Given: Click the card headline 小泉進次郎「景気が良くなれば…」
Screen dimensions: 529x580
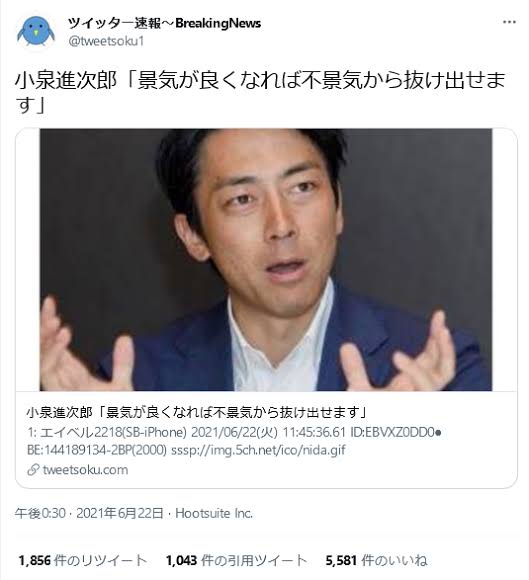Looking at the screenshot, I should tap(196, 412).
